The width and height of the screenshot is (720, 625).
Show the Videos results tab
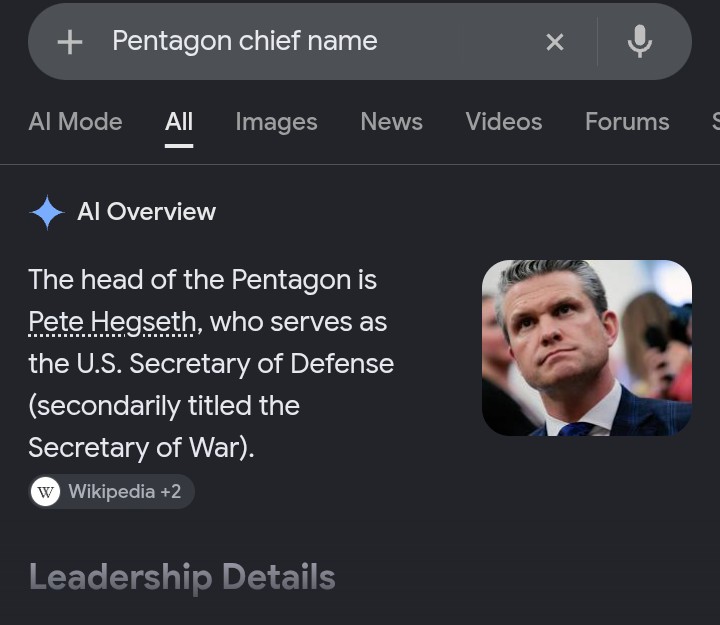coord(504,122)
